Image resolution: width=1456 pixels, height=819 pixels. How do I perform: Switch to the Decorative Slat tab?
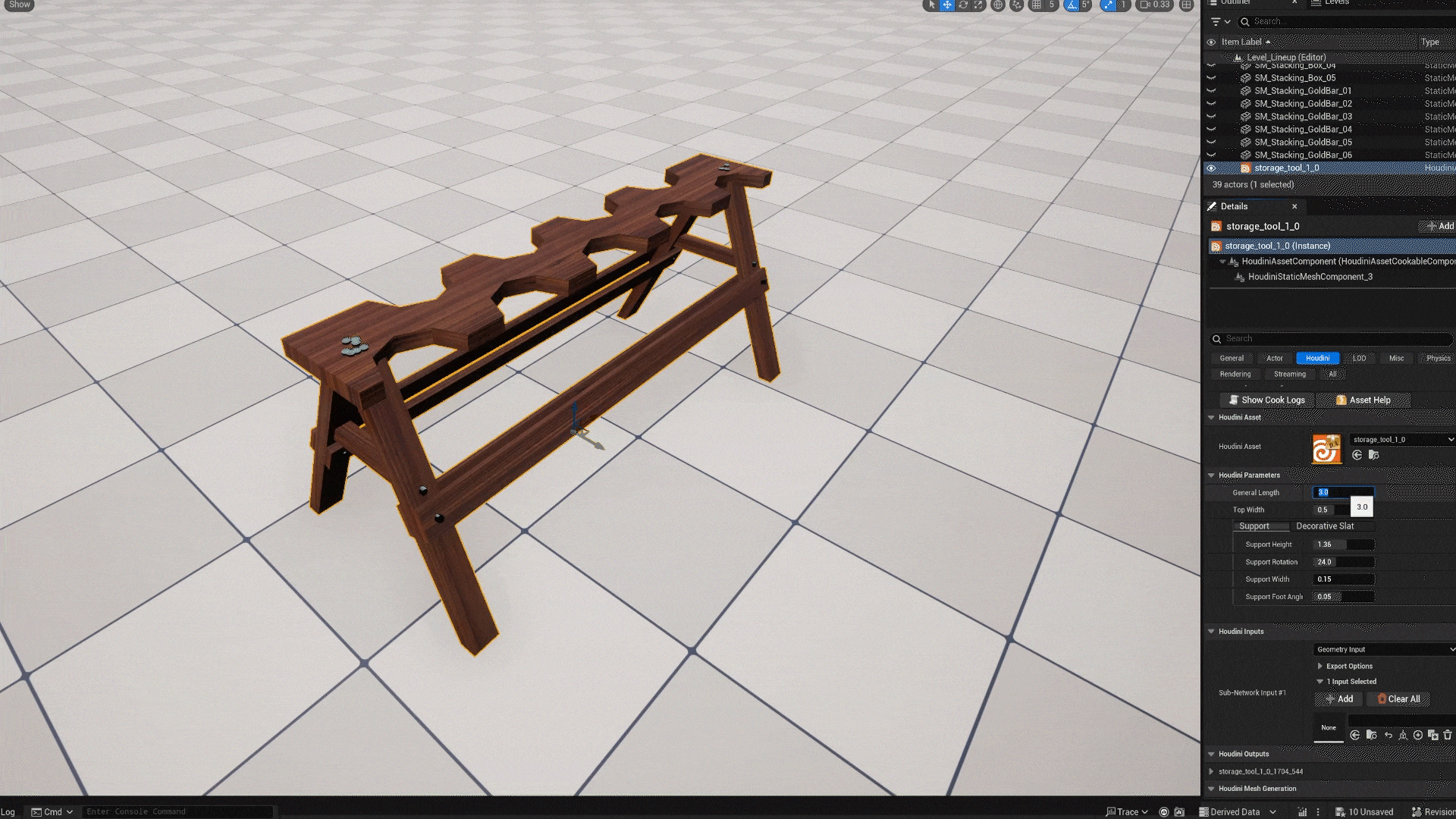pos(1324,526)
